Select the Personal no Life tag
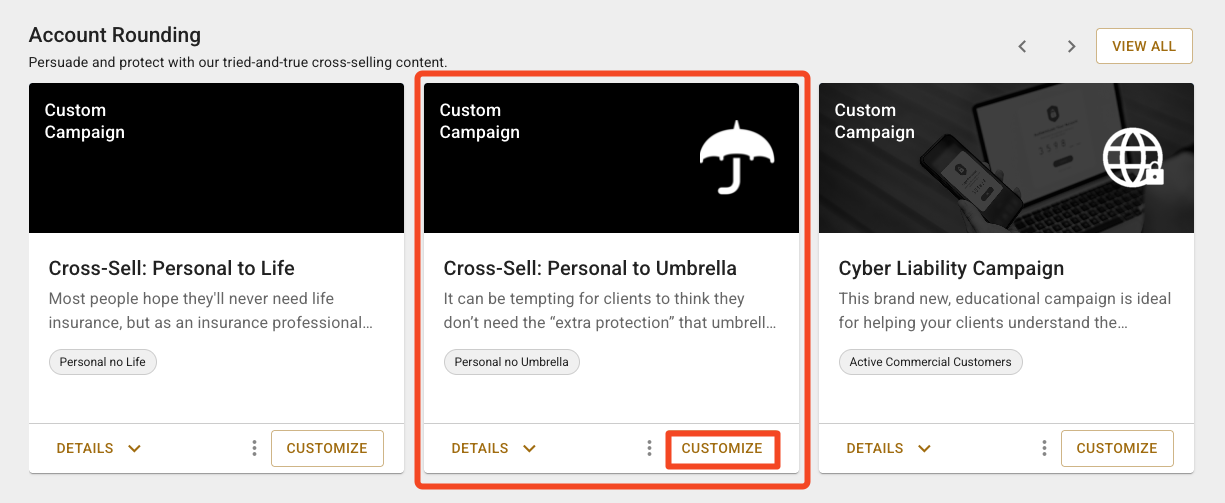The height and width of the screenshot is (503, 1225). tap(103, 362)
